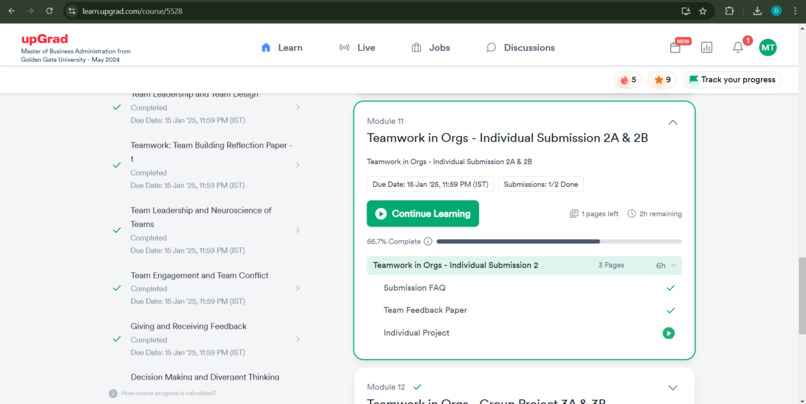Click the streak flame counter 5
Viewport: 806px width, 404px height.
(628, 80)
